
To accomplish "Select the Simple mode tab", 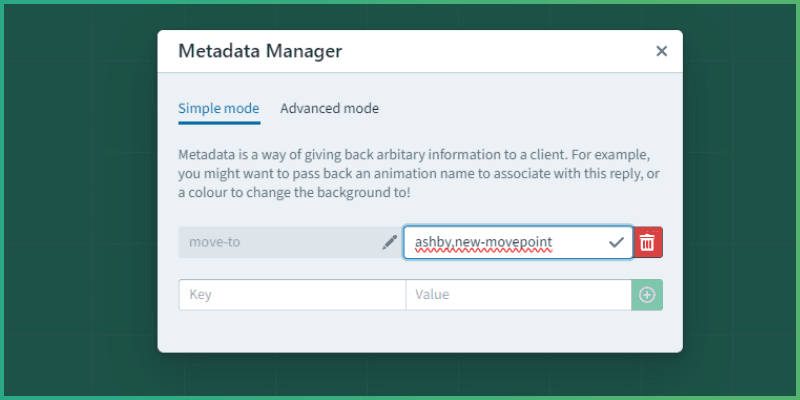I will (218, 108).
